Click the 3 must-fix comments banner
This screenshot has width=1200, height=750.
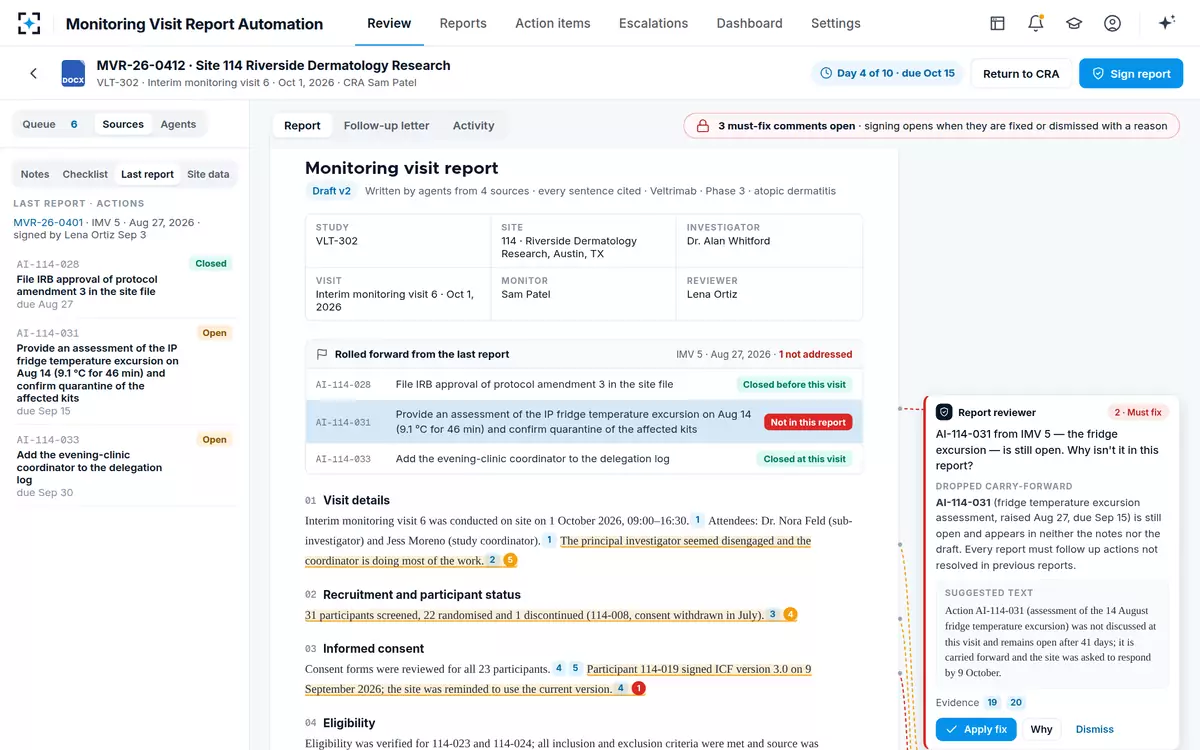tap(932, 126)
